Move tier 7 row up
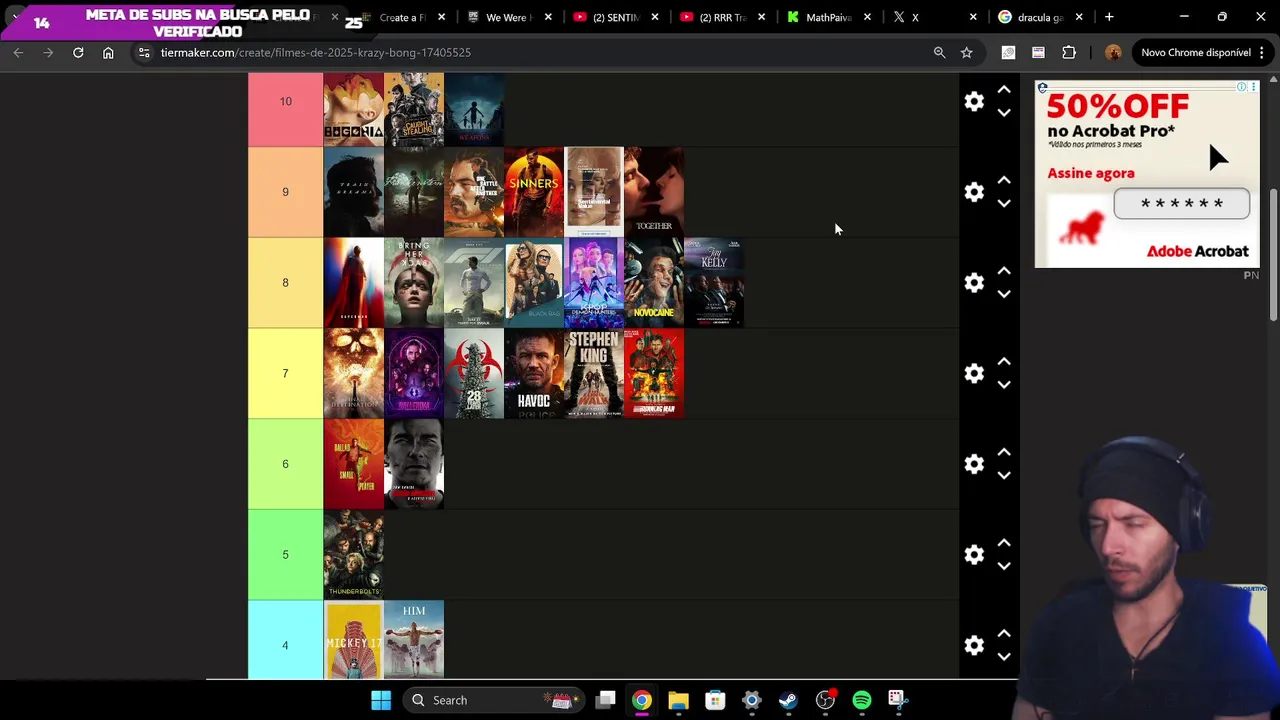Viewport: 1280px width, 720px height. point(1004,362)
